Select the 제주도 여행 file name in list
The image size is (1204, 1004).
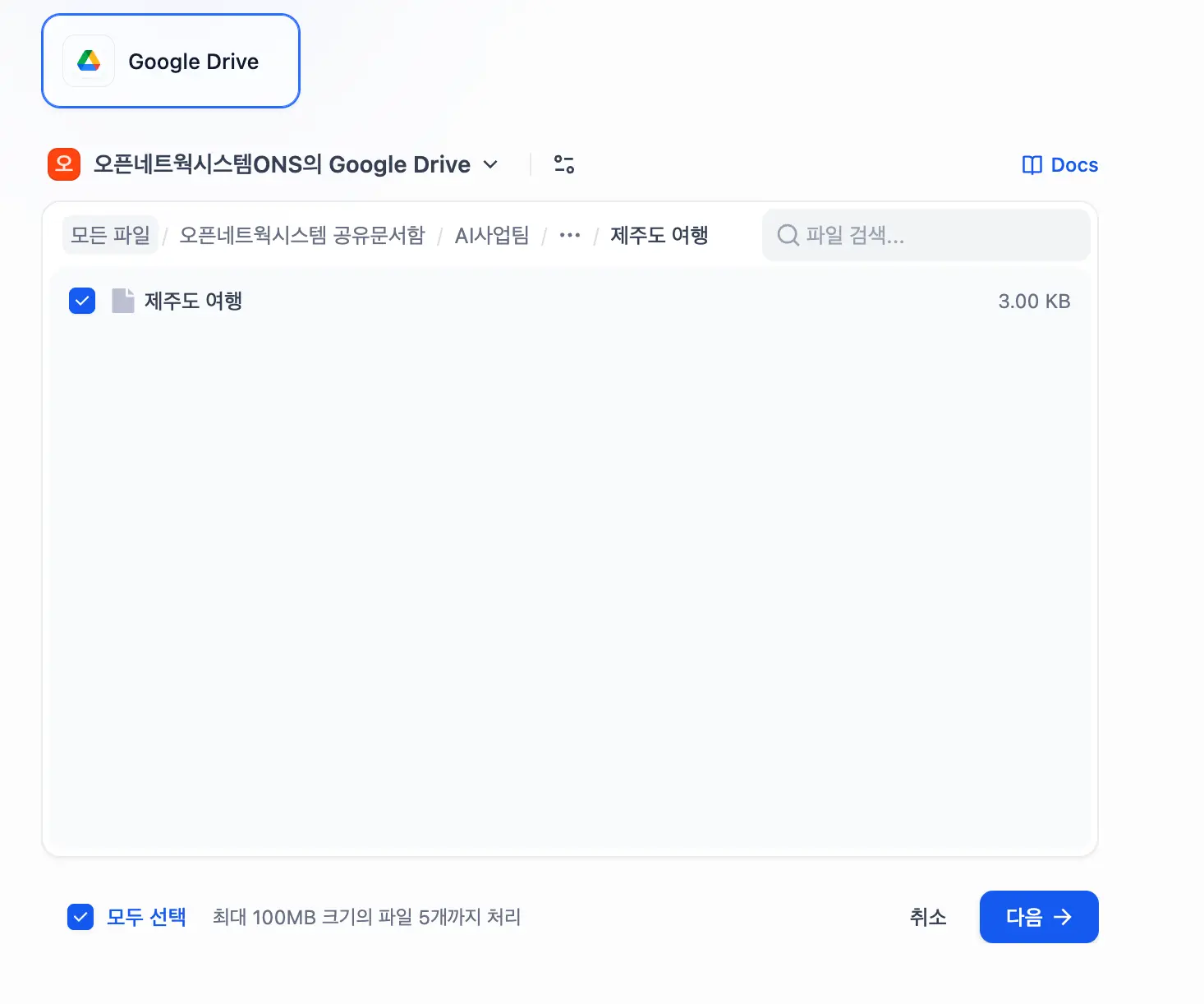click(x=193, y=301)
